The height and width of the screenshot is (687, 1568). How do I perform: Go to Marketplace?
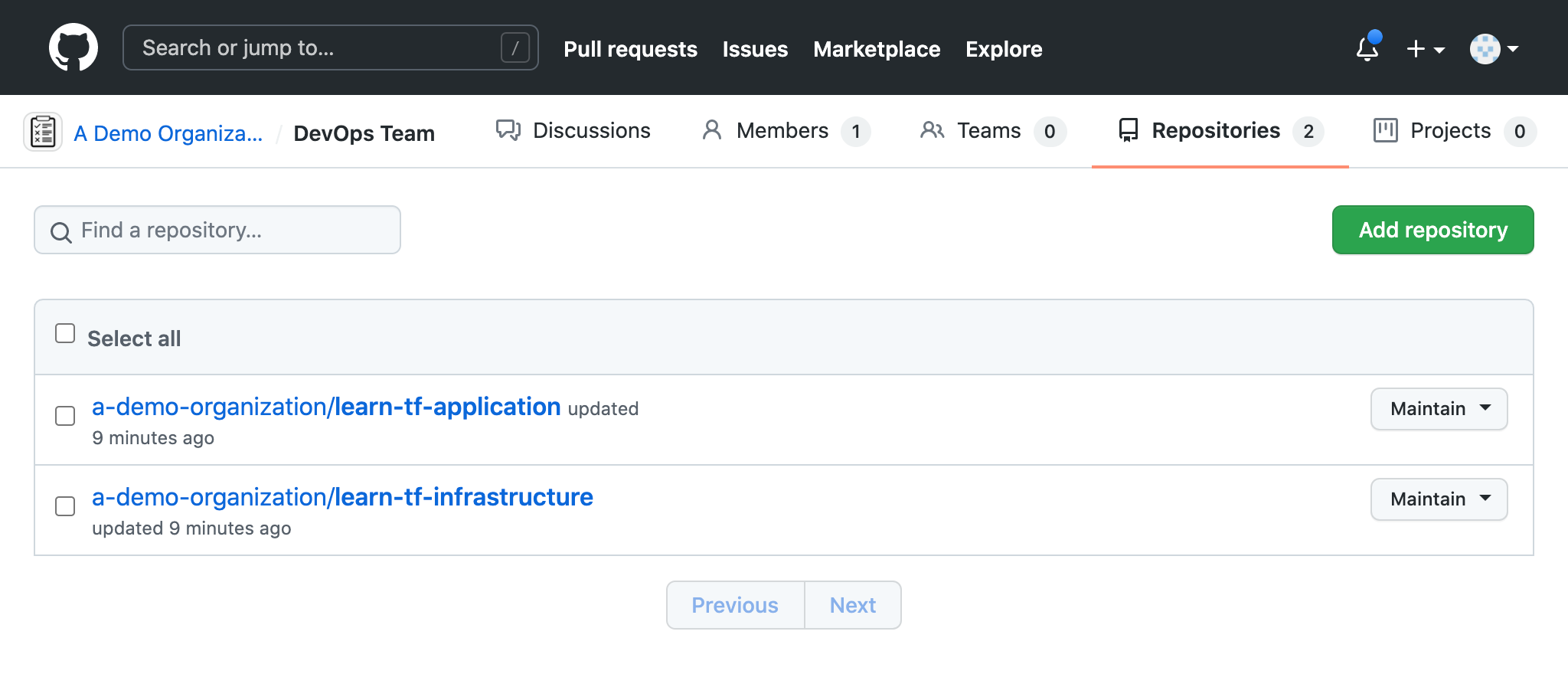pos(877,49)
